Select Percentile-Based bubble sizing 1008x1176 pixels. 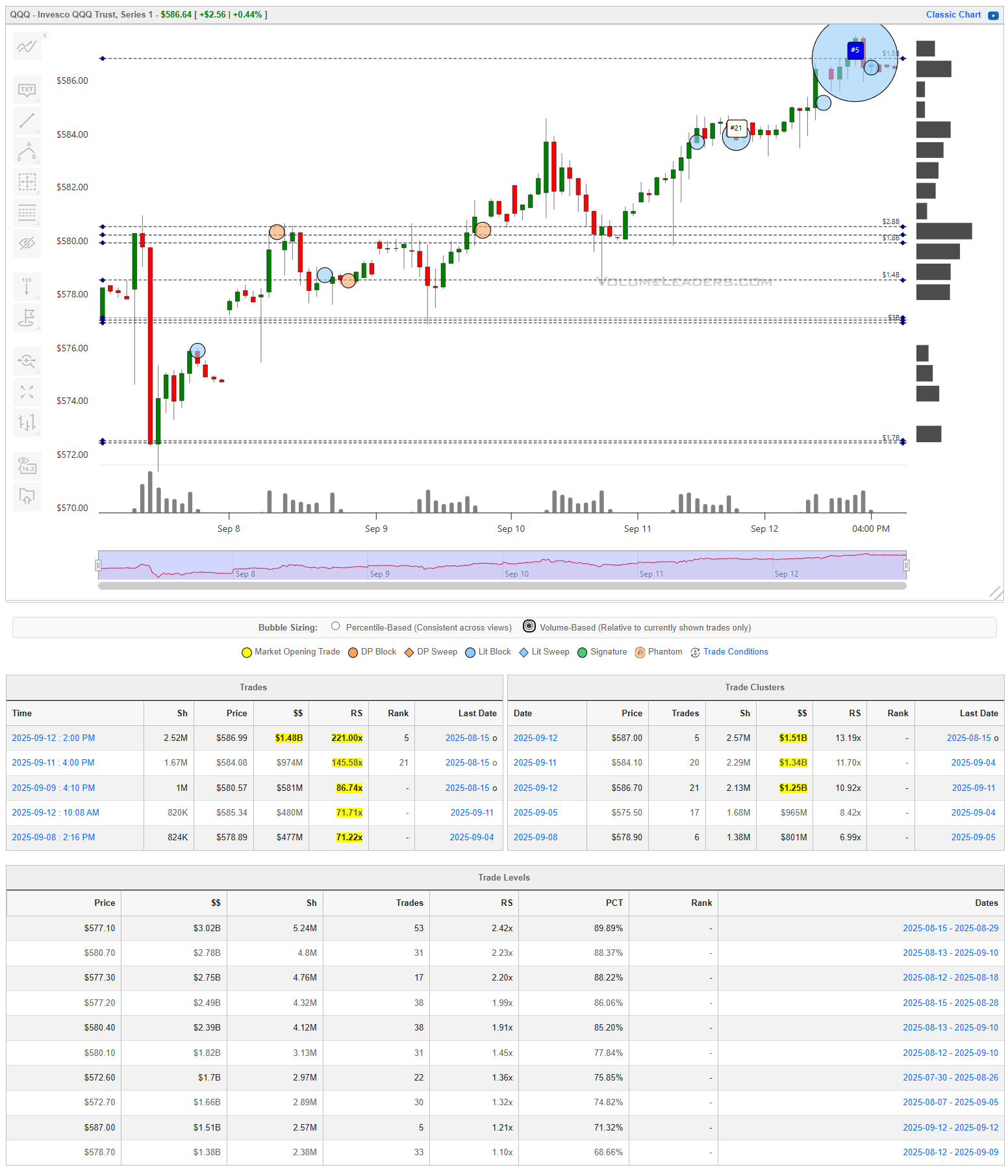coord(335,626)
